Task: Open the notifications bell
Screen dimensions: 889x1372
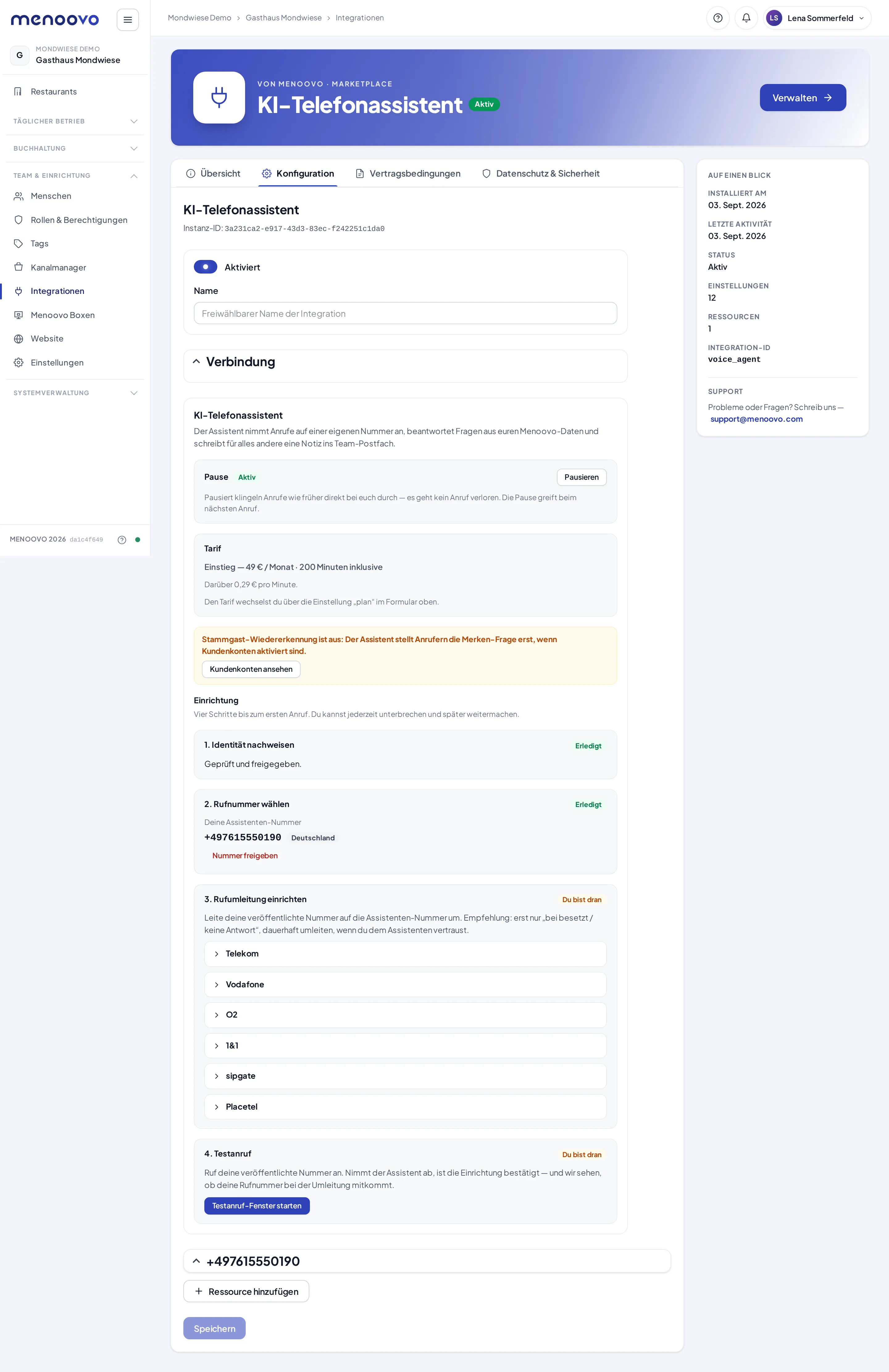Action: pyautogui.click(x=746, y=18)
